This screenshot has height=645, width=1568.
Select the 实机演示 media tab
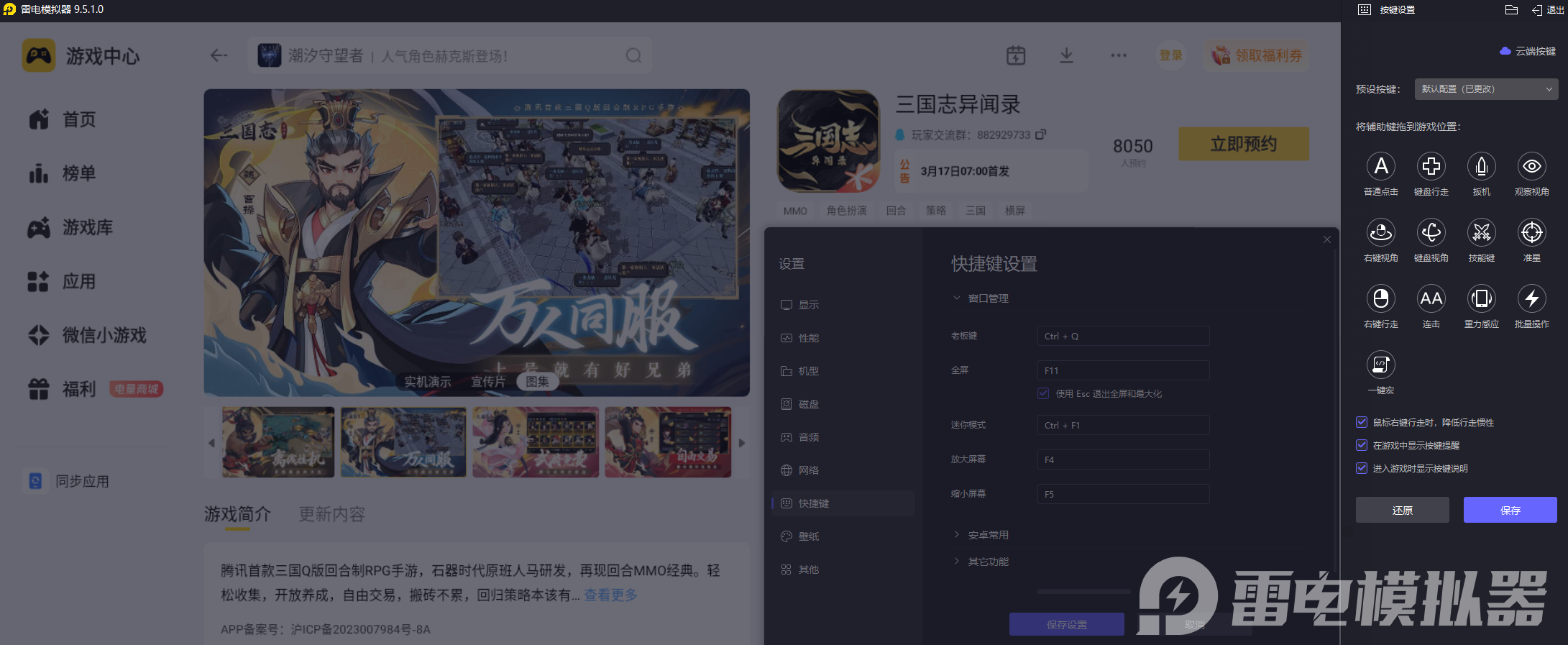point(428,382)
